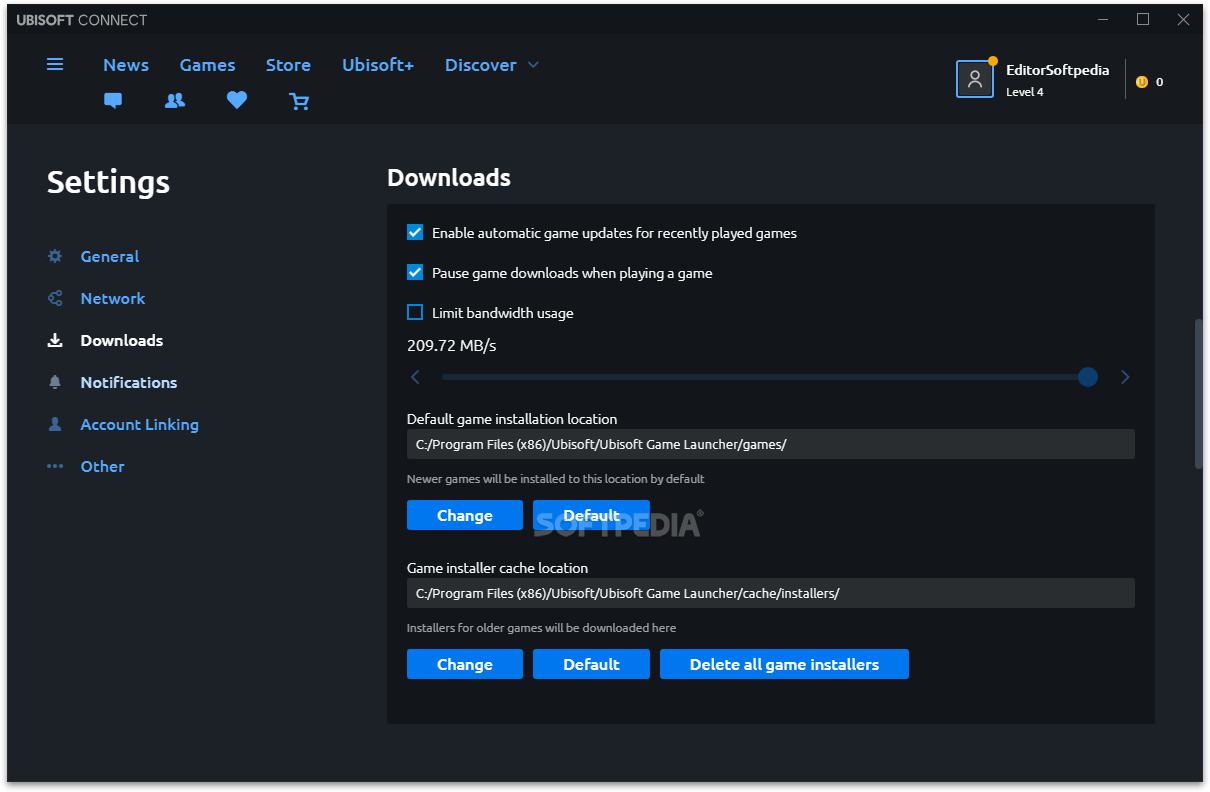The width and height of the screenshot is (1210, 792).
Task: Open the chat messages icon
Action: coord(113,101)
